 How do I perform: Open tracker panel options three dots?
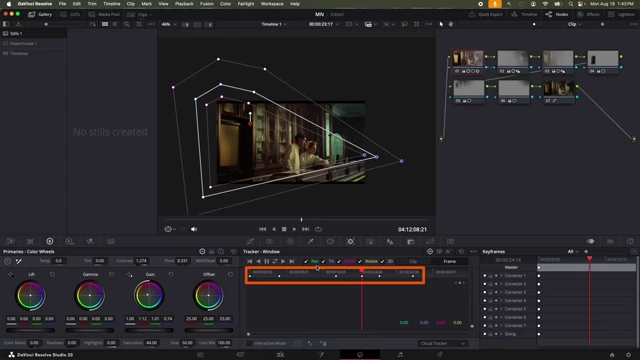(473, 251)
